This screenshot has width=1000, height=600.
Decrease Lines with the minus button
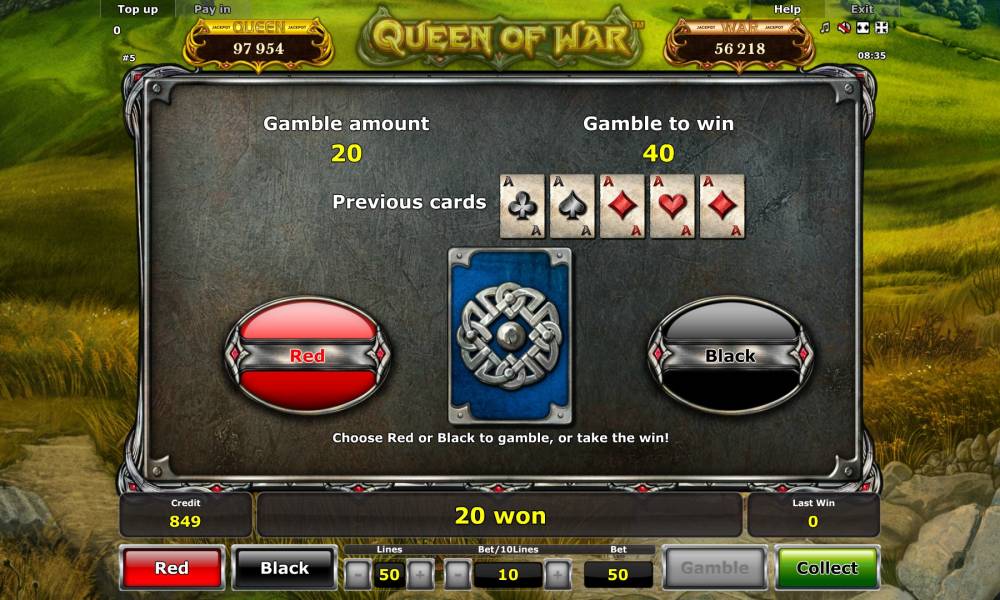coord(358,574)
